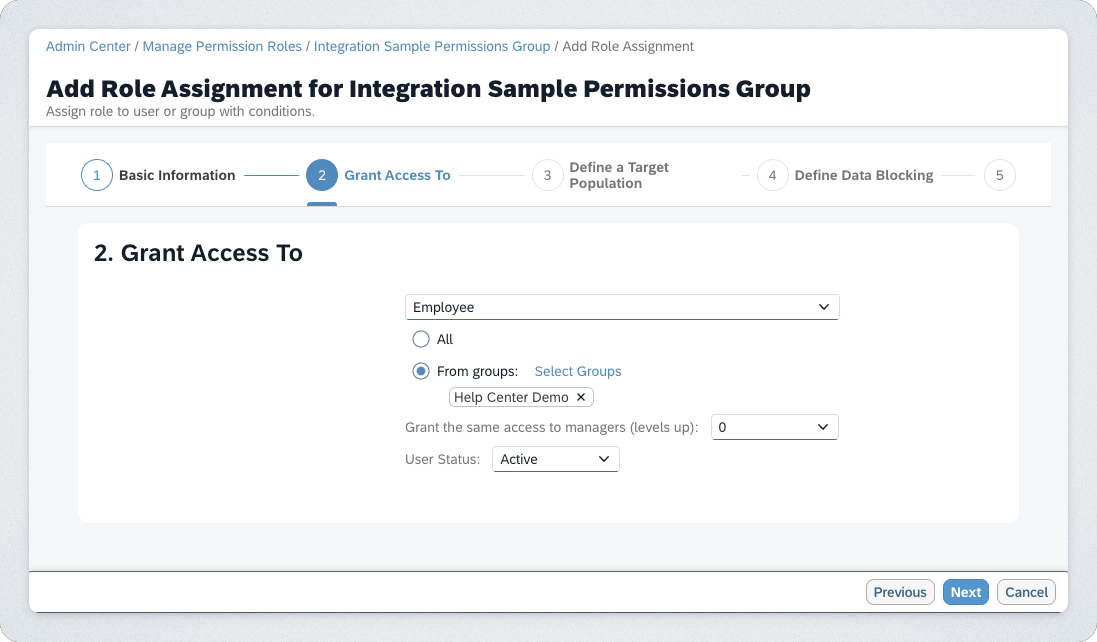The width and height of the screenshot is (1097, 642).
Task: Click the Select Groups link
Action: click(578, 372)
